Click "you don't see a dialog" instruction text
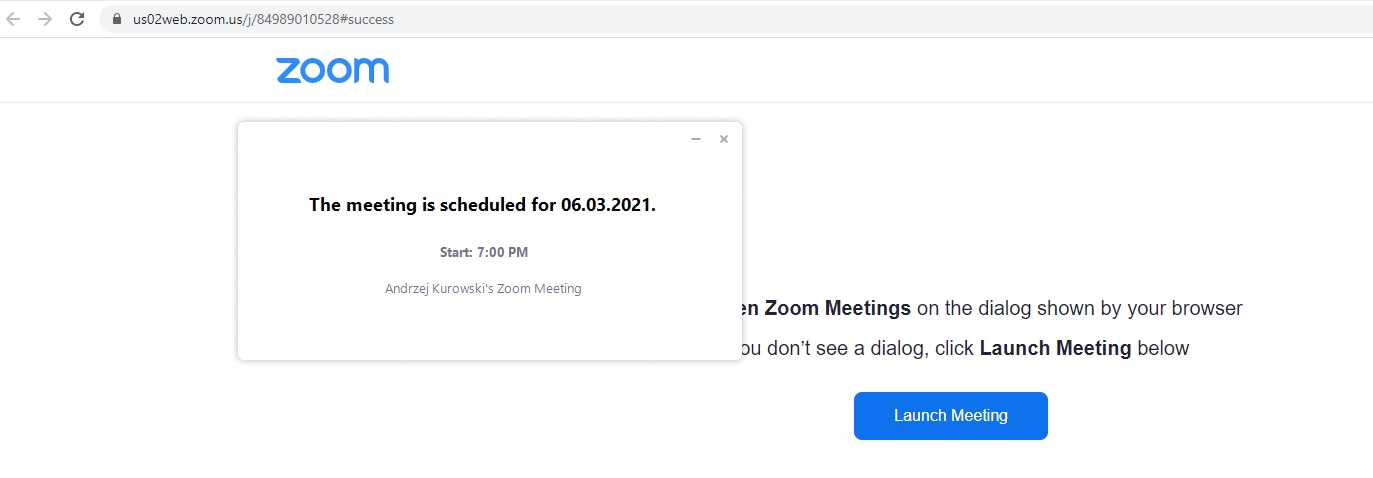This screenshot has width=1373, height=478. click(x=833, y=349)
